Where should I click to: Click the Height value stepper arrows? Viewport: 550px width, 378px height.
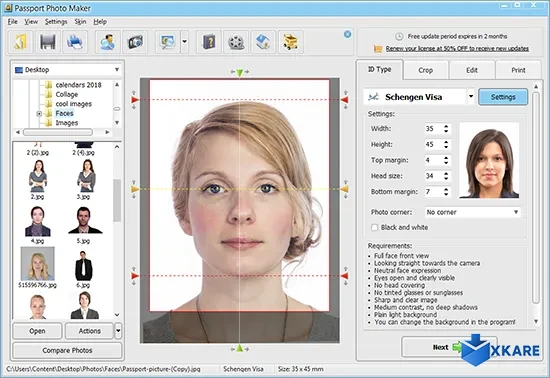click(x=446, y=144)
